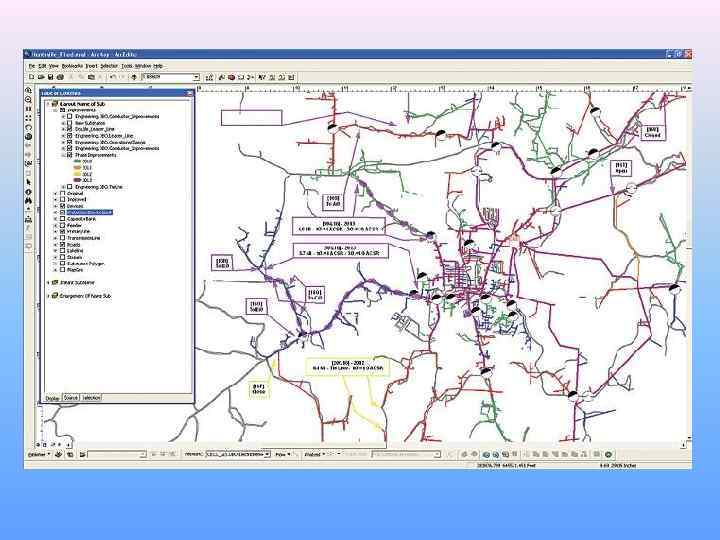The width and height of the screenshot is (720, 540).
Task: Click the green phase legend swatch
Action: [77, 162]
